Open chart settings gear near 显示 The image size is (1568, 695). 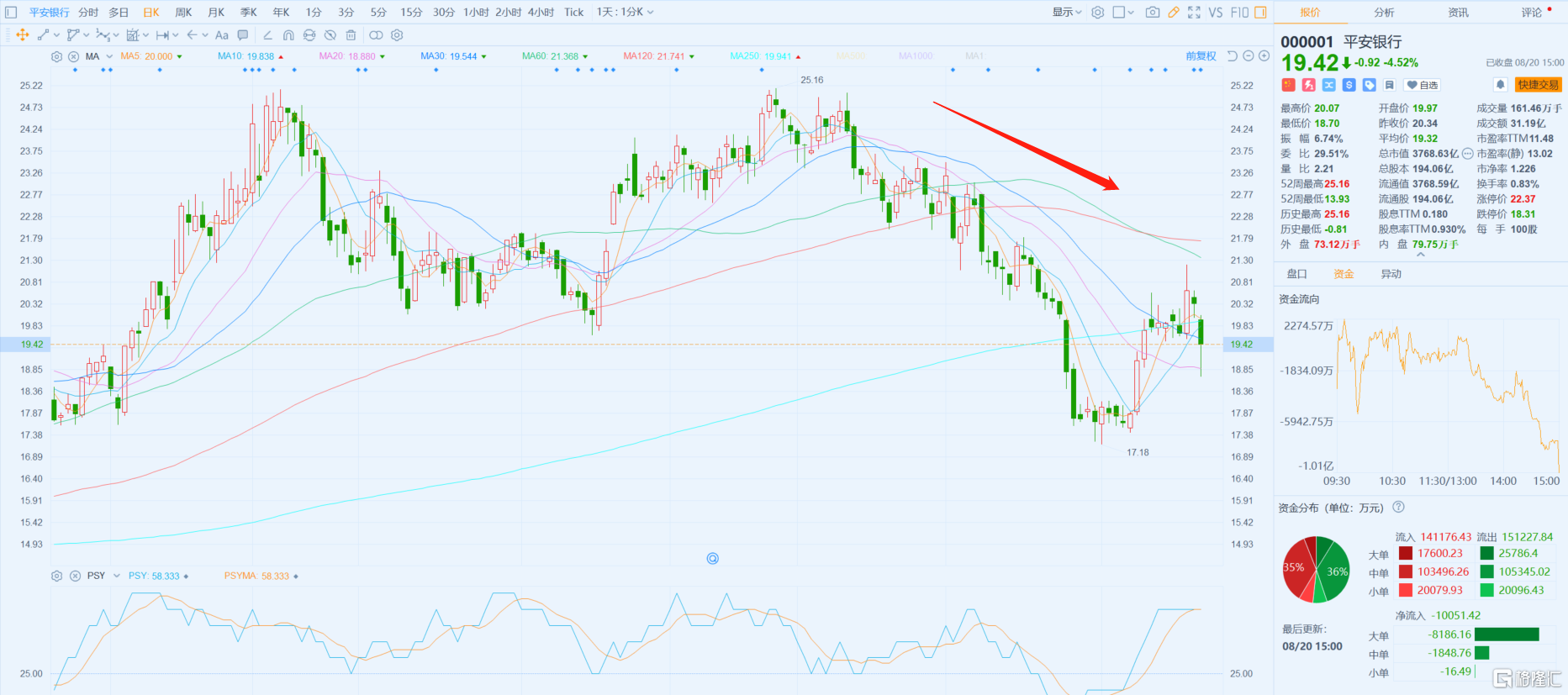tap(1097, 12)
